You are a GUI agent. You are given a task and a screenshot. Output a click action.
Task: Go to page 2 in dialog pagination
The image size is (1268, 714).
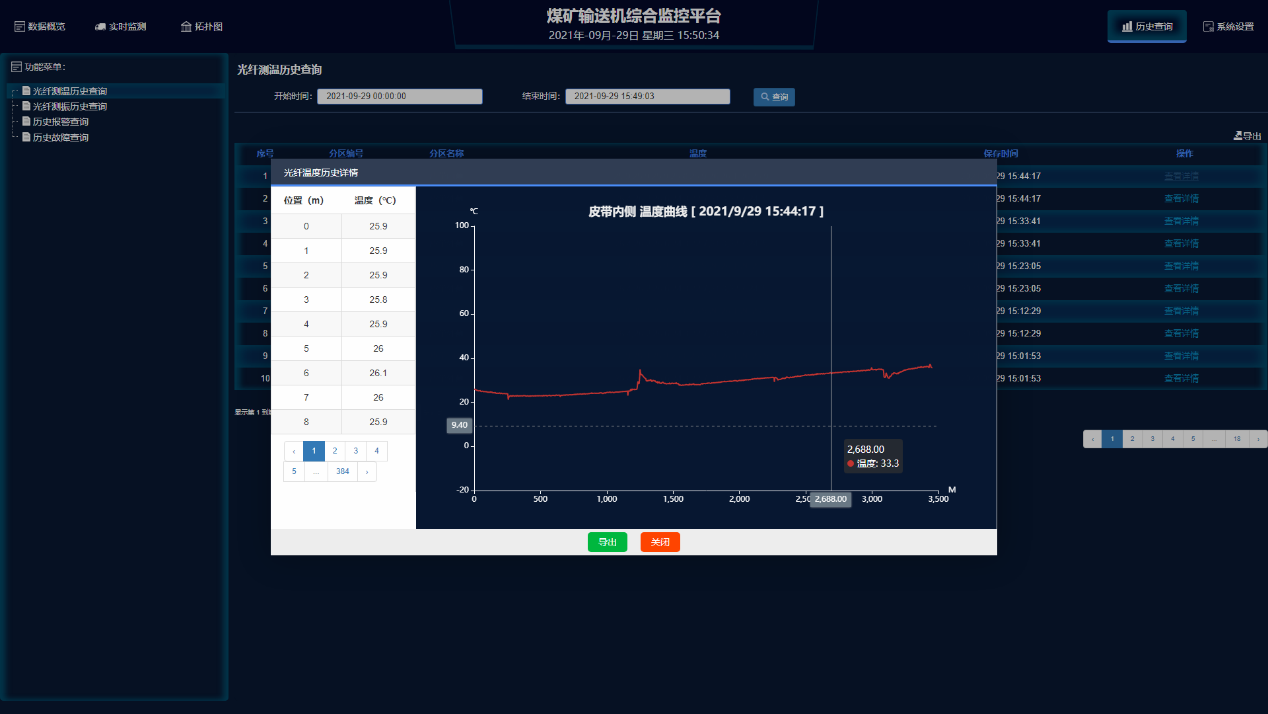tap(335, 451)
